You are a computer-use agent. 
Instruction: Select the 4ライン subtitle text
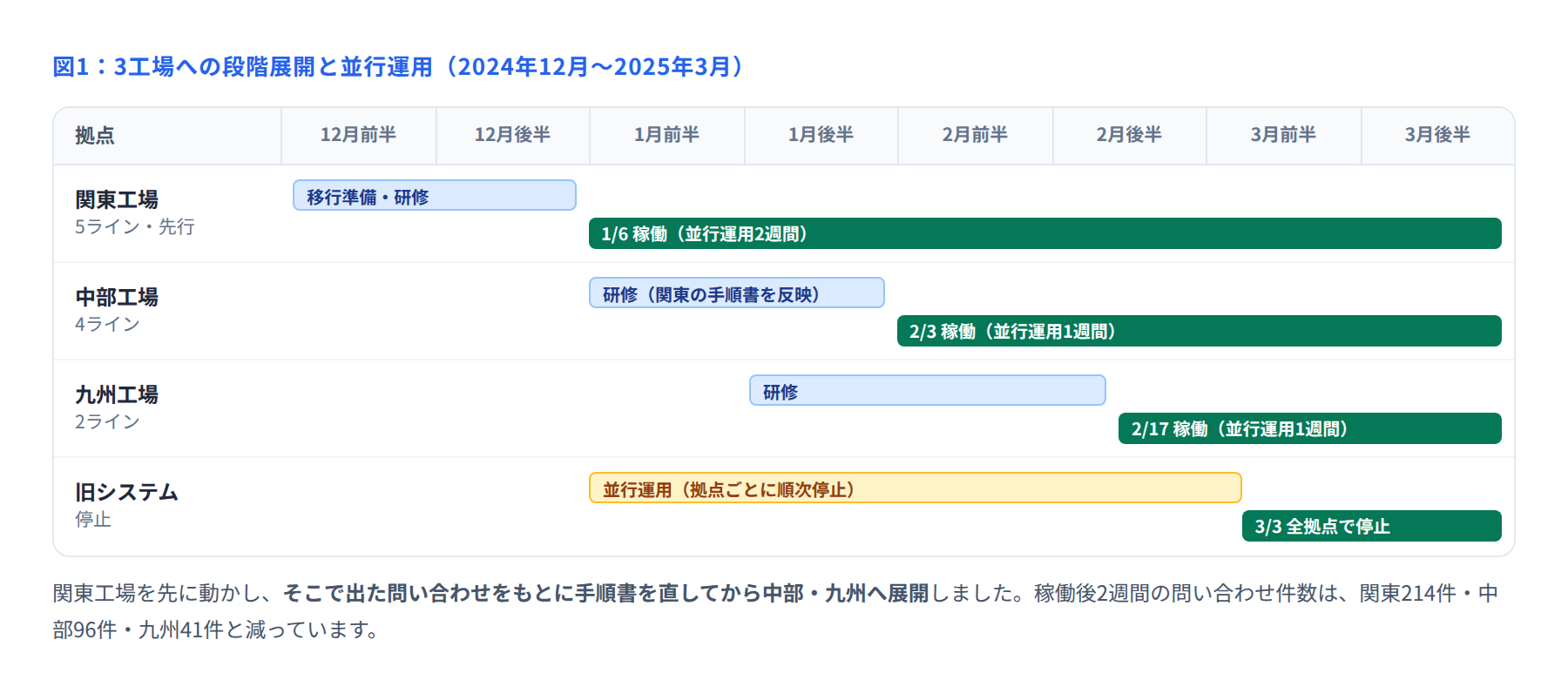tap(107, 324)
